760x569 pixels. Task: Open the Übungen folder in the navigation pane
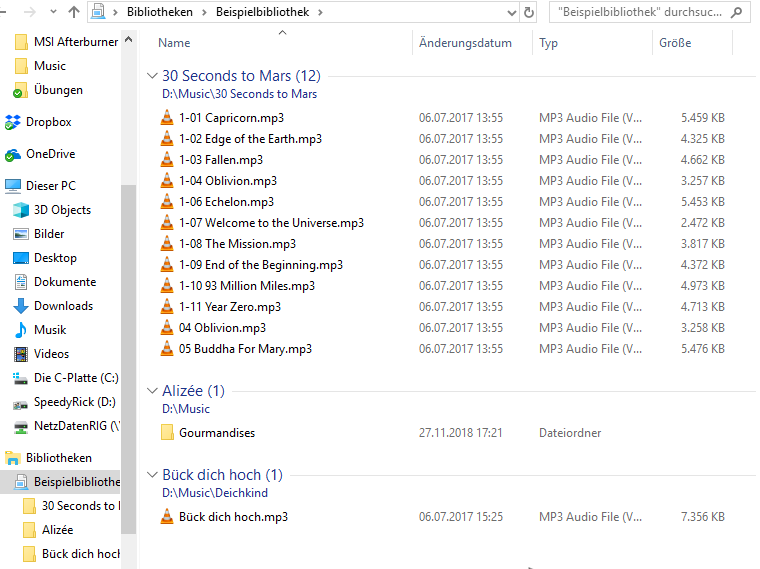(x=48, y=90)
